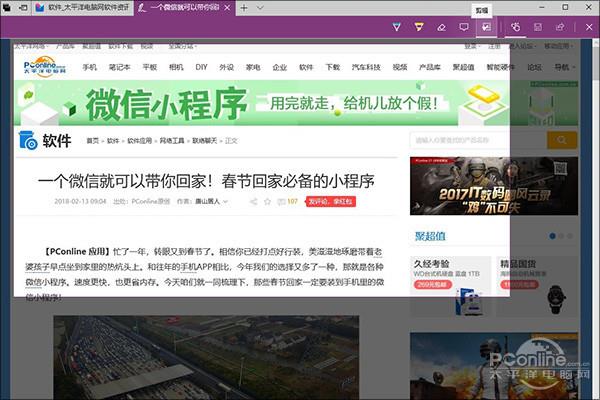Click the article share icon
The width and height of the screenshot is (600, 400).
pos(253,201)
